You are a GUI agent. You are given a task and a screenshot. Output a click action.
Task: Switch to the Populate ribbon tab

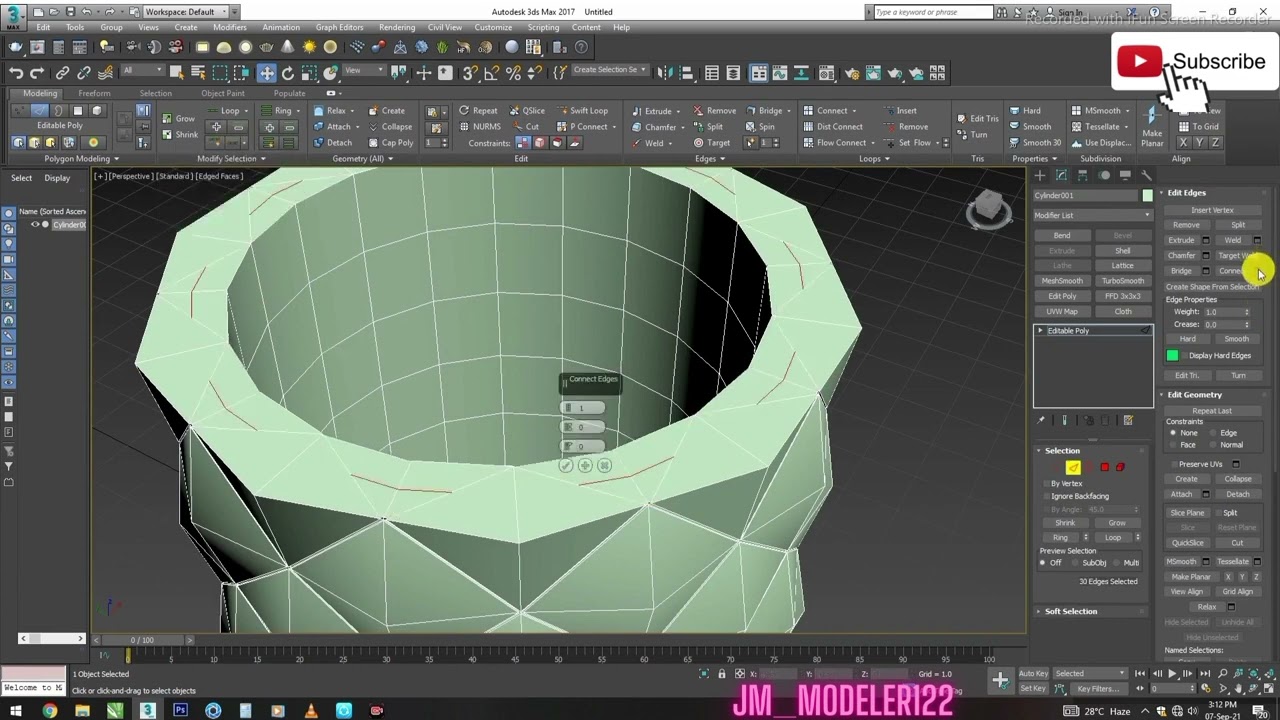click(289, 93)
